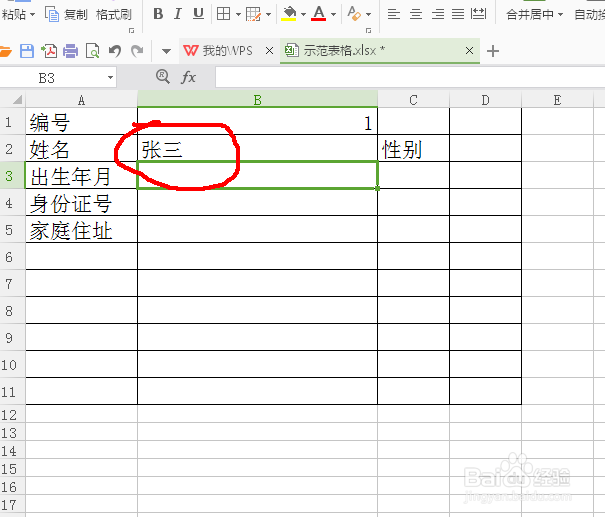Click into the formula bar
Screen dimensions: 605x517
[410, 78]
